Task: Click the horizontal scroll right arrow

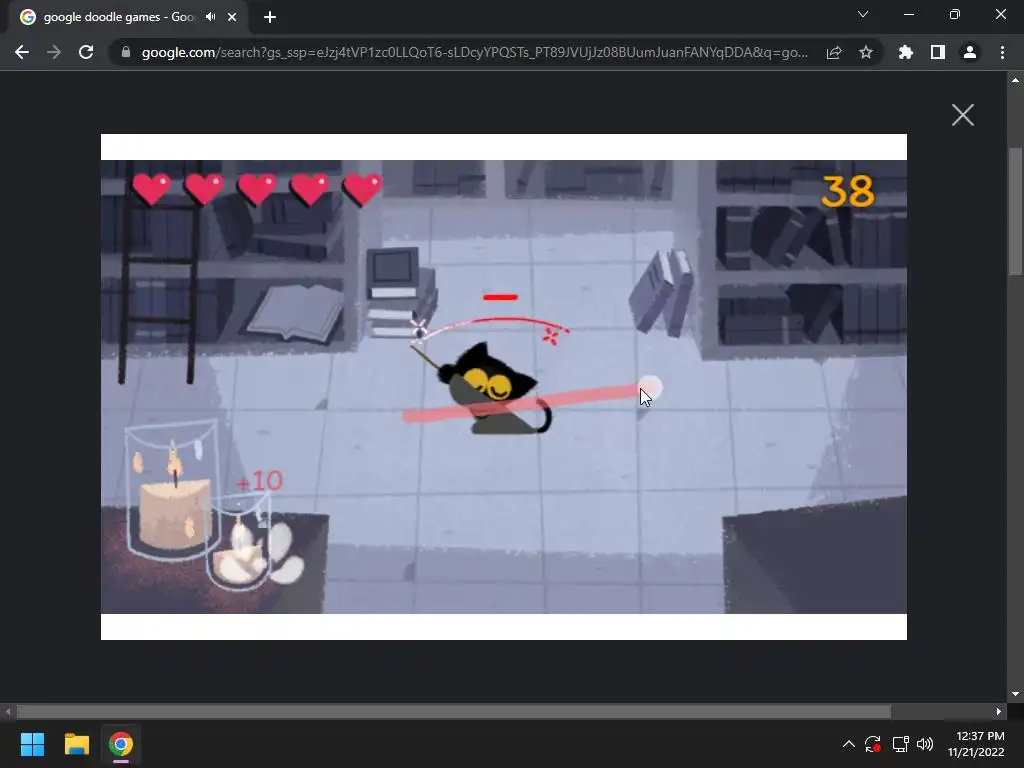Action: 999,712
